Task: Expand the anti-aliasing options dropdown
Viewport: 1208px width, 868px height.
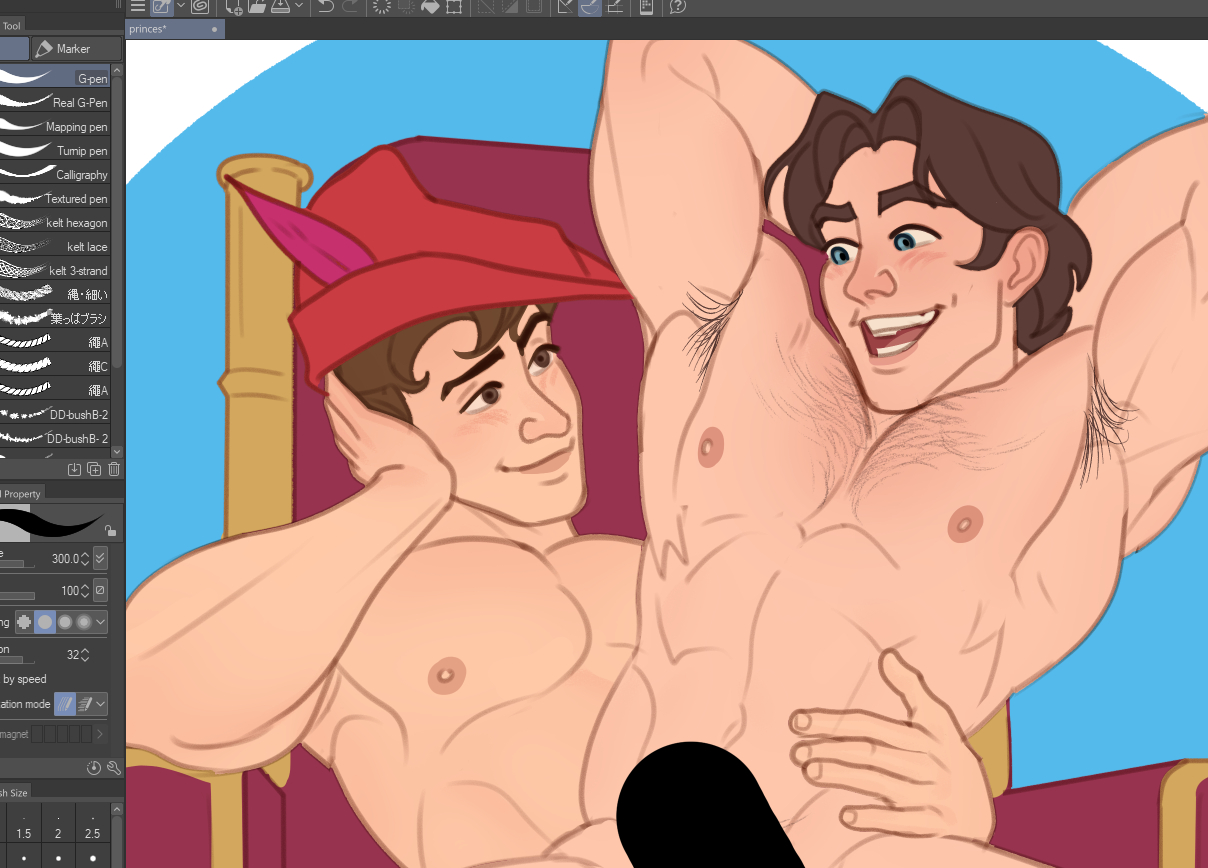Action: click(x=101, y=622)
